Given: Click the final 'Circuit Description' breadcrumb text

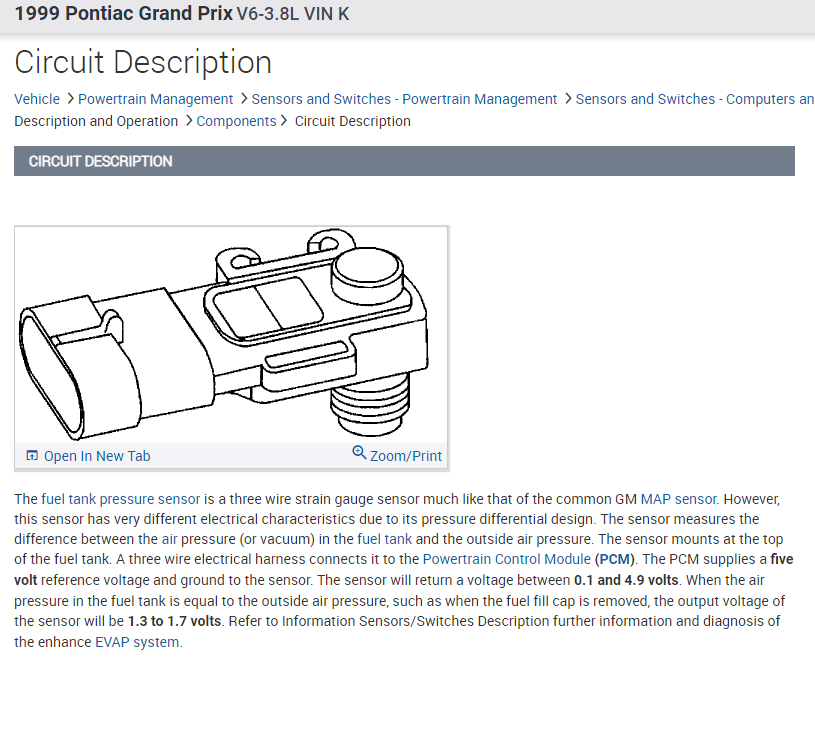Looking at the screenshot, I should click(352, 121).
